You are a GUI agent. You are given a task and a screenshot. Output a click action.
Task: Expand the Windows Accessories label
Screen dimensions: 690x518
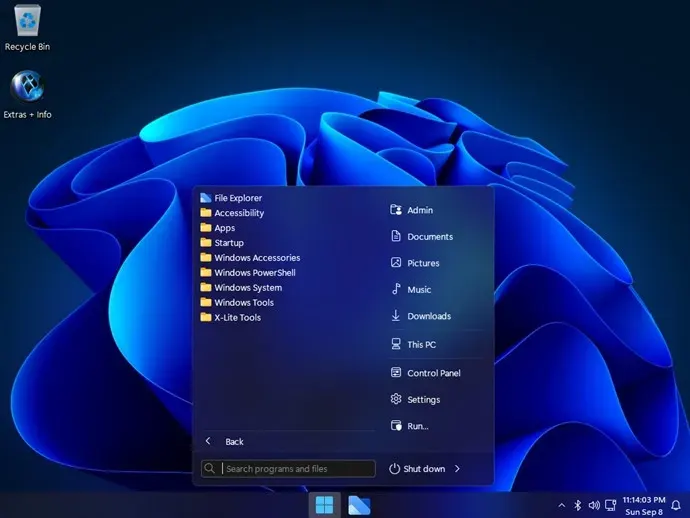click(257, 258)
